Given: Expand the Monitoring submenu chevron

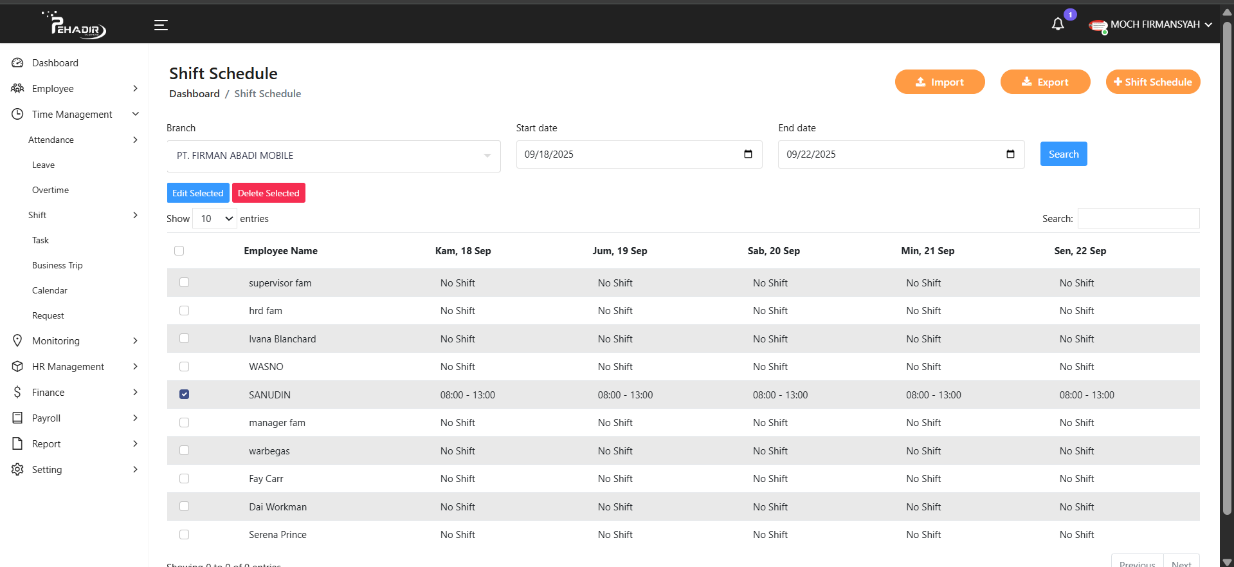Looking at the screenshot, I should 135,341.
